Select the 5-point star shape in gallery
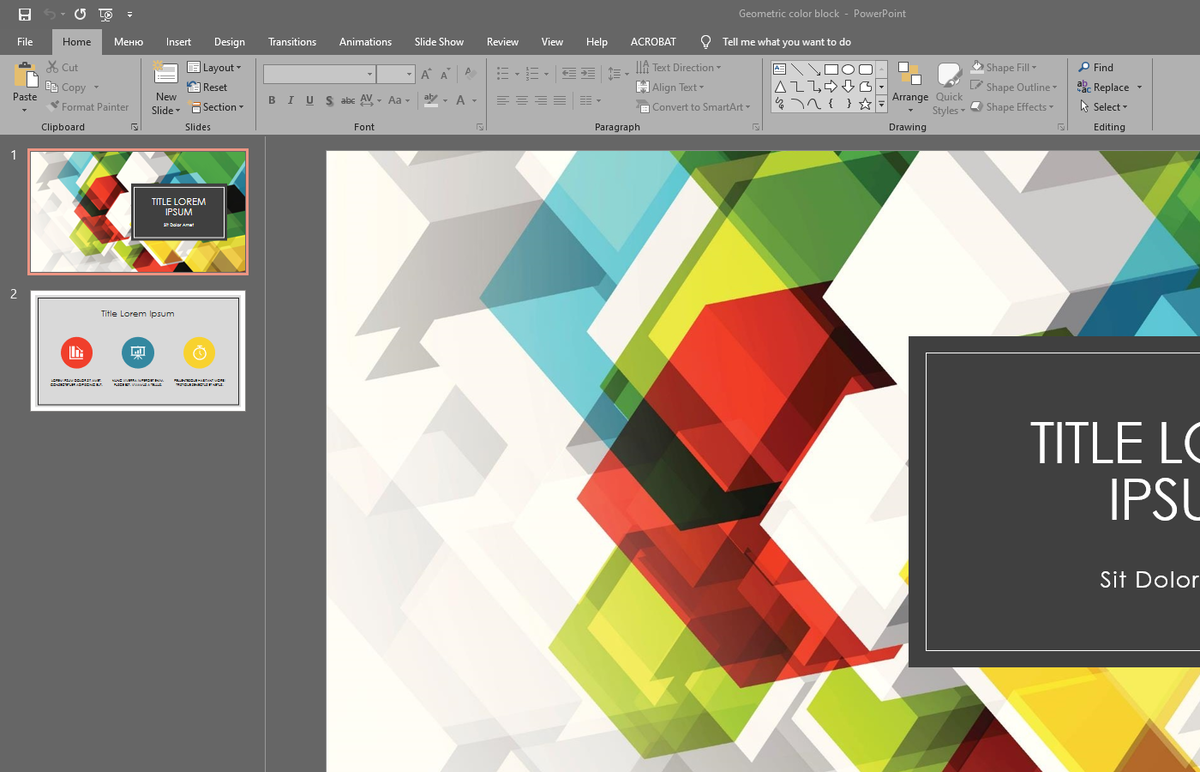The height and width of the screenshot is (772, 1200). click(x=865, y=104)
